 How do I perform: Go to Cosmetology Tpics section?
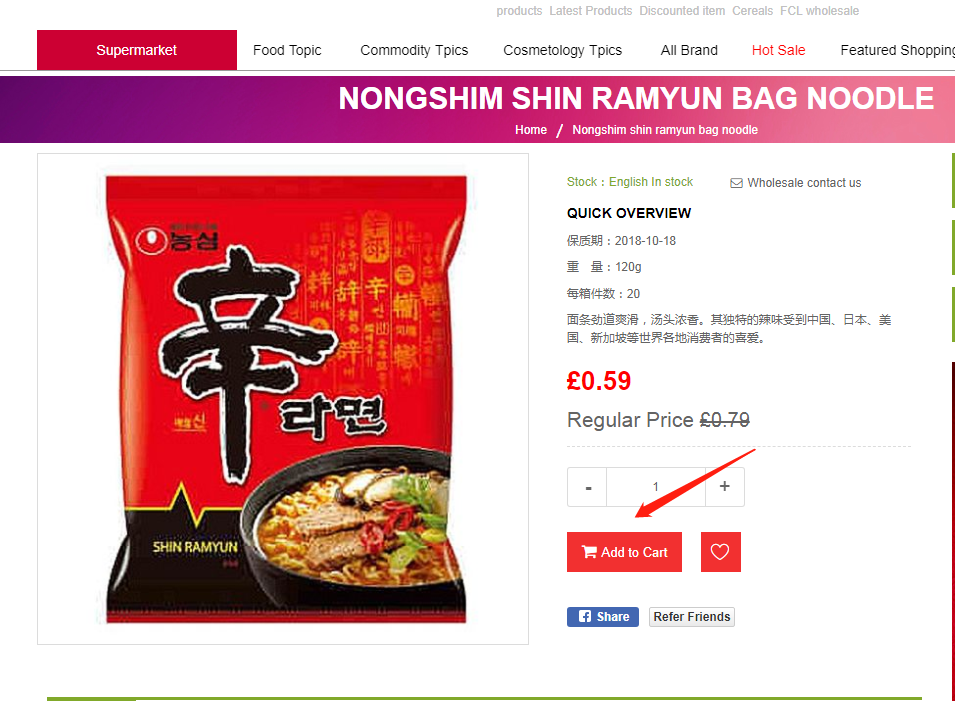(562, 50)
